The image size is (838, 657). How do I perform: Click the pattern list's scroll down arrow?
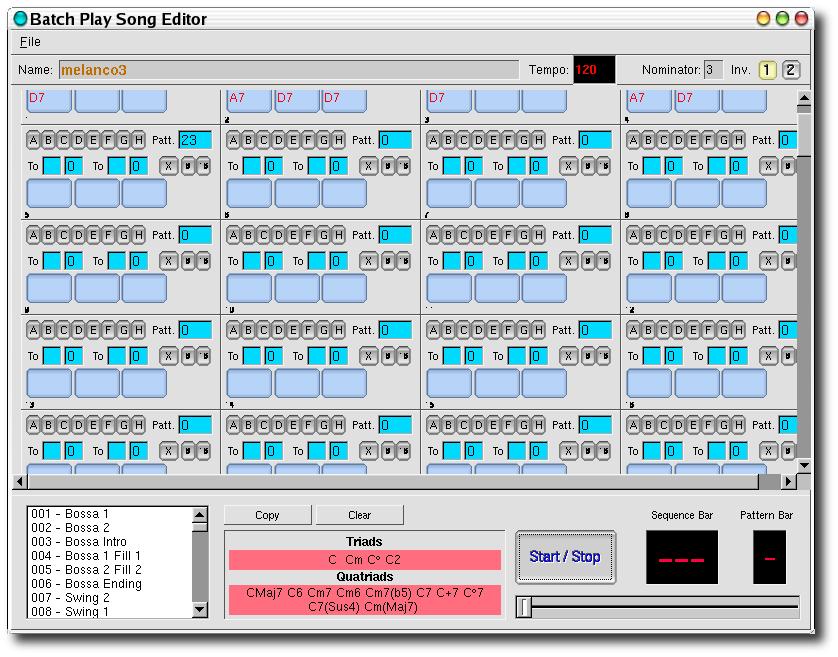200,609
